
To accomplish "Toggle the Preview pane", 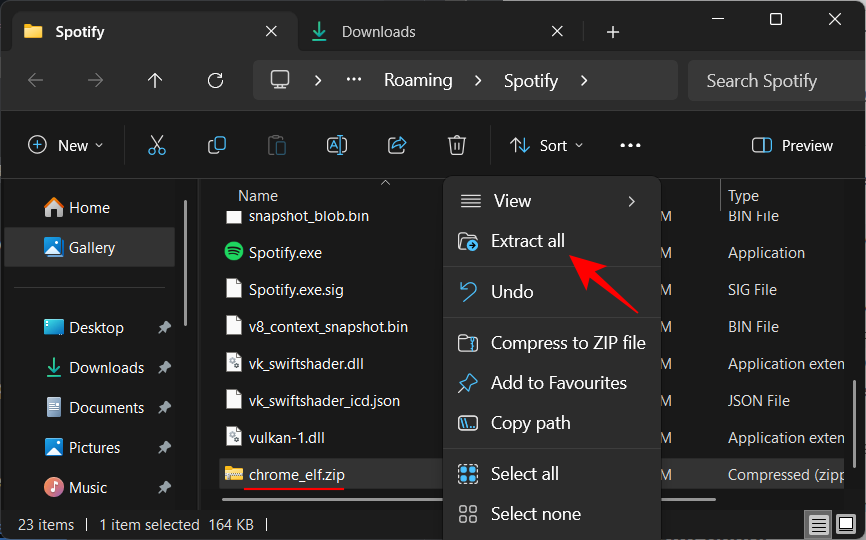I will tap(792, 145).
